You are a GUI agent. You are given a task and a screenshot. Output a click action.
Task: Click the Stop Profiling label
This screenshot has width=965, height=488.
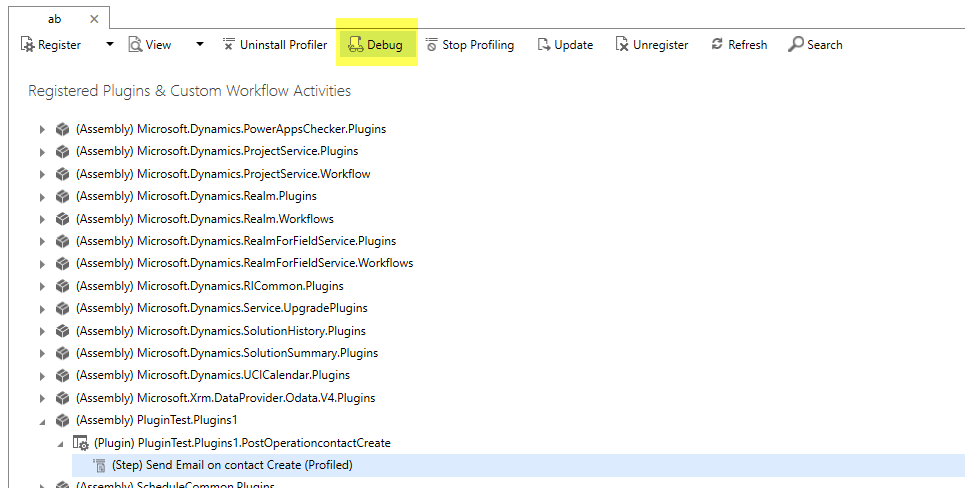(478, 45)
